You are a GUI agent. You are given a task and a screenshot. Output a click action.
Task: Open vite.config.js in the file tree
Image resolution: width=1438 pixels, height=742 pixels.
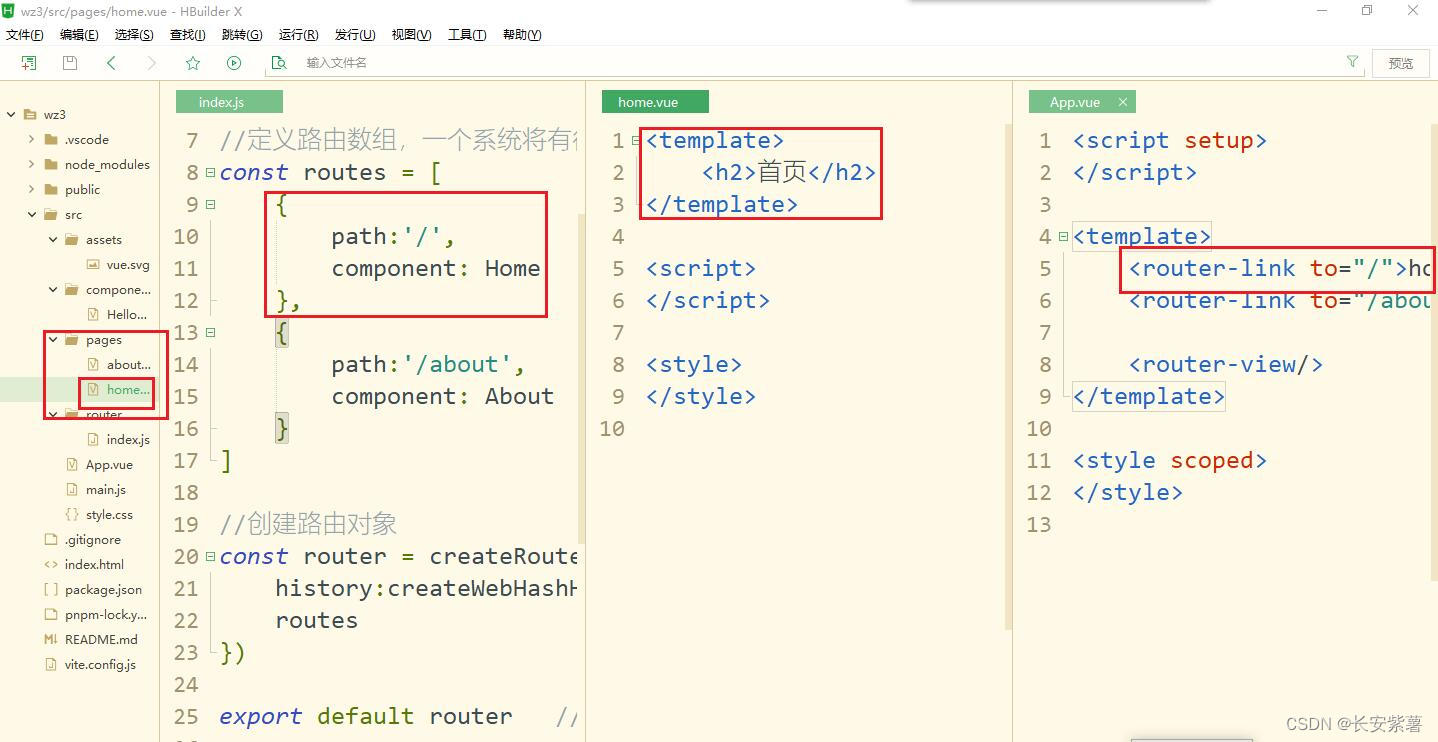point(90,665)
